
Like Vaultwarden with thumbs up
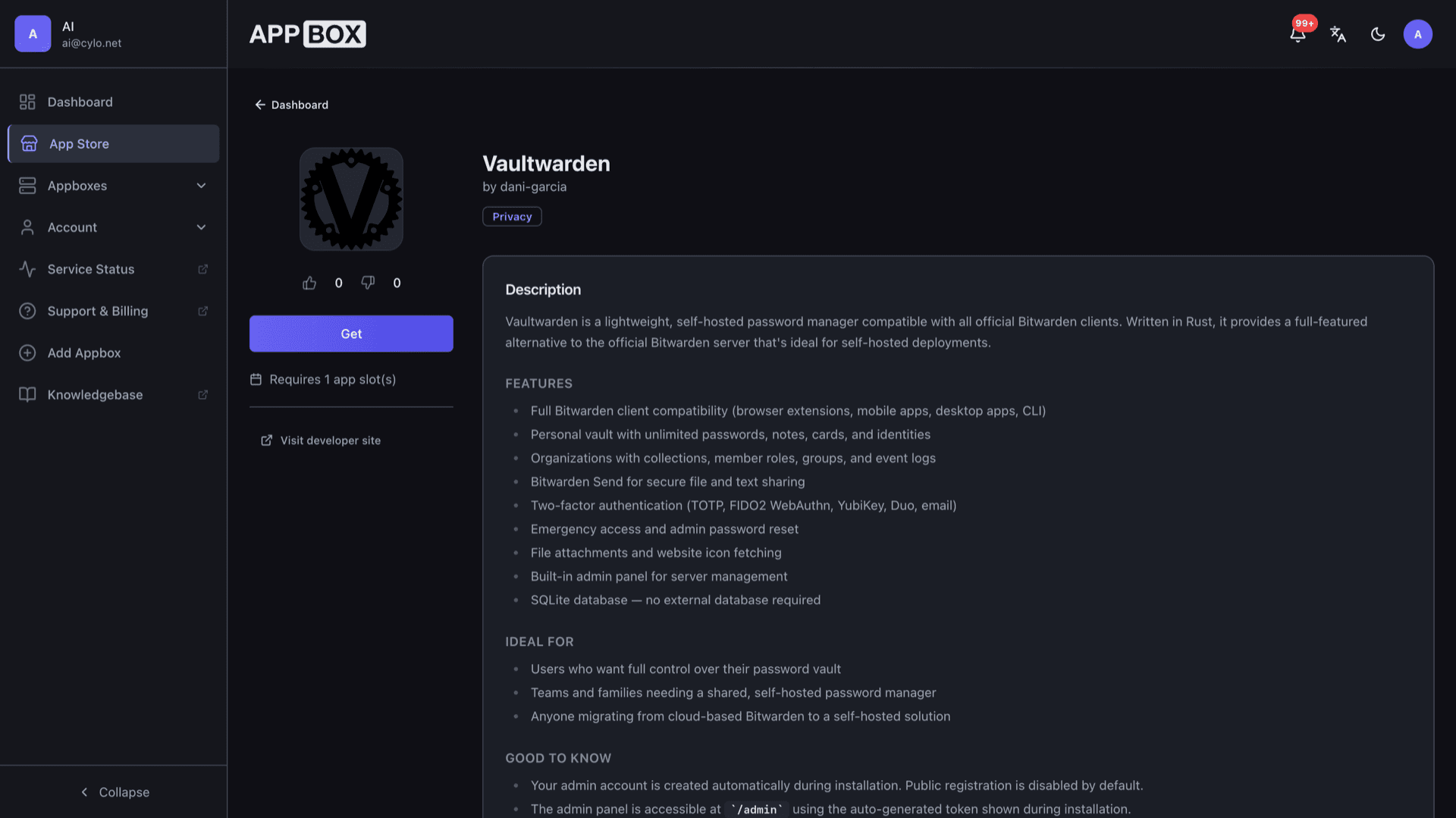(309, 283)
